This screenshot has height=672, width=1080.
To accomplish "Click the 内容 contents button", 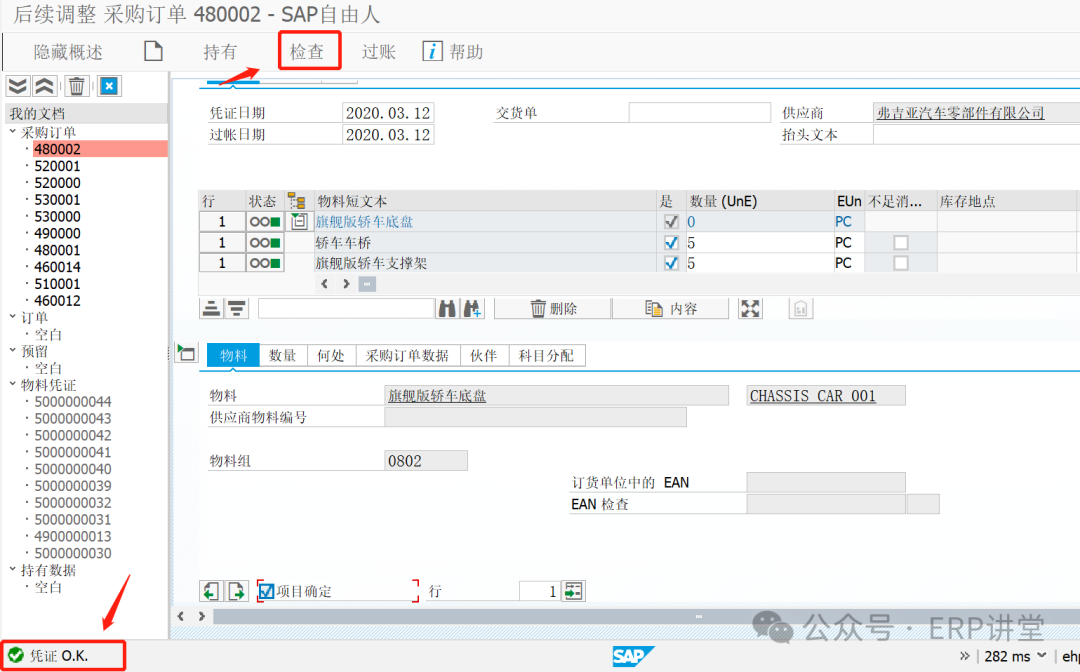I will (670, 308).
